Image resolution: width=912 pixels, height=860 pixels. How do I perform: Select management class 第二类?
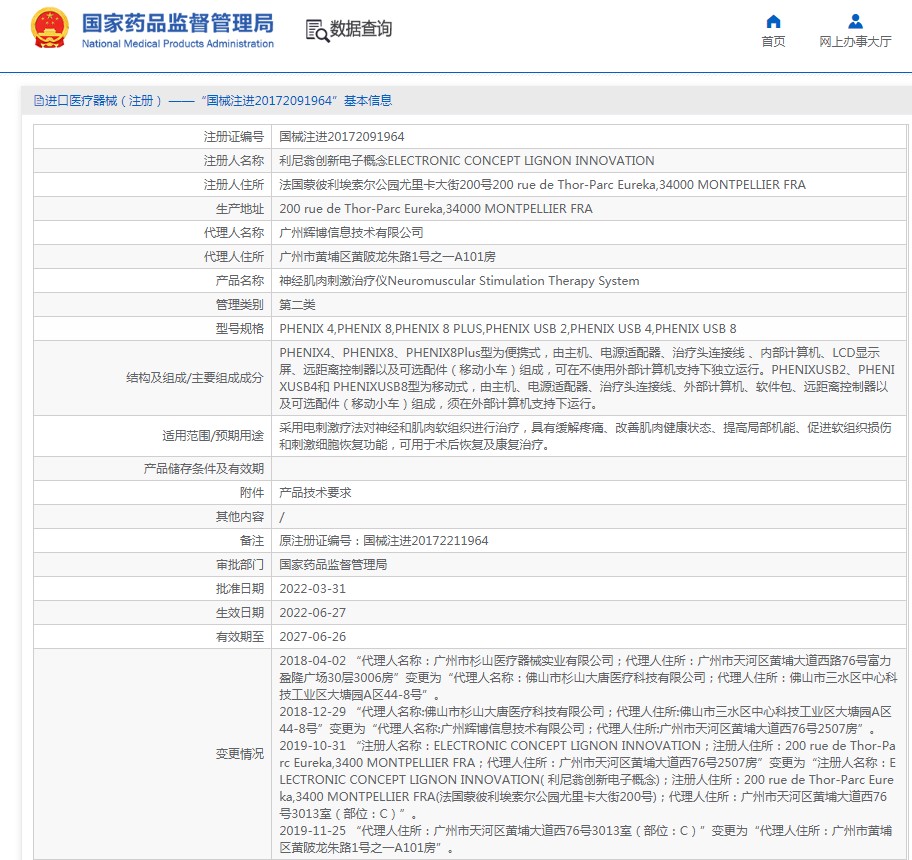(297, 305)
